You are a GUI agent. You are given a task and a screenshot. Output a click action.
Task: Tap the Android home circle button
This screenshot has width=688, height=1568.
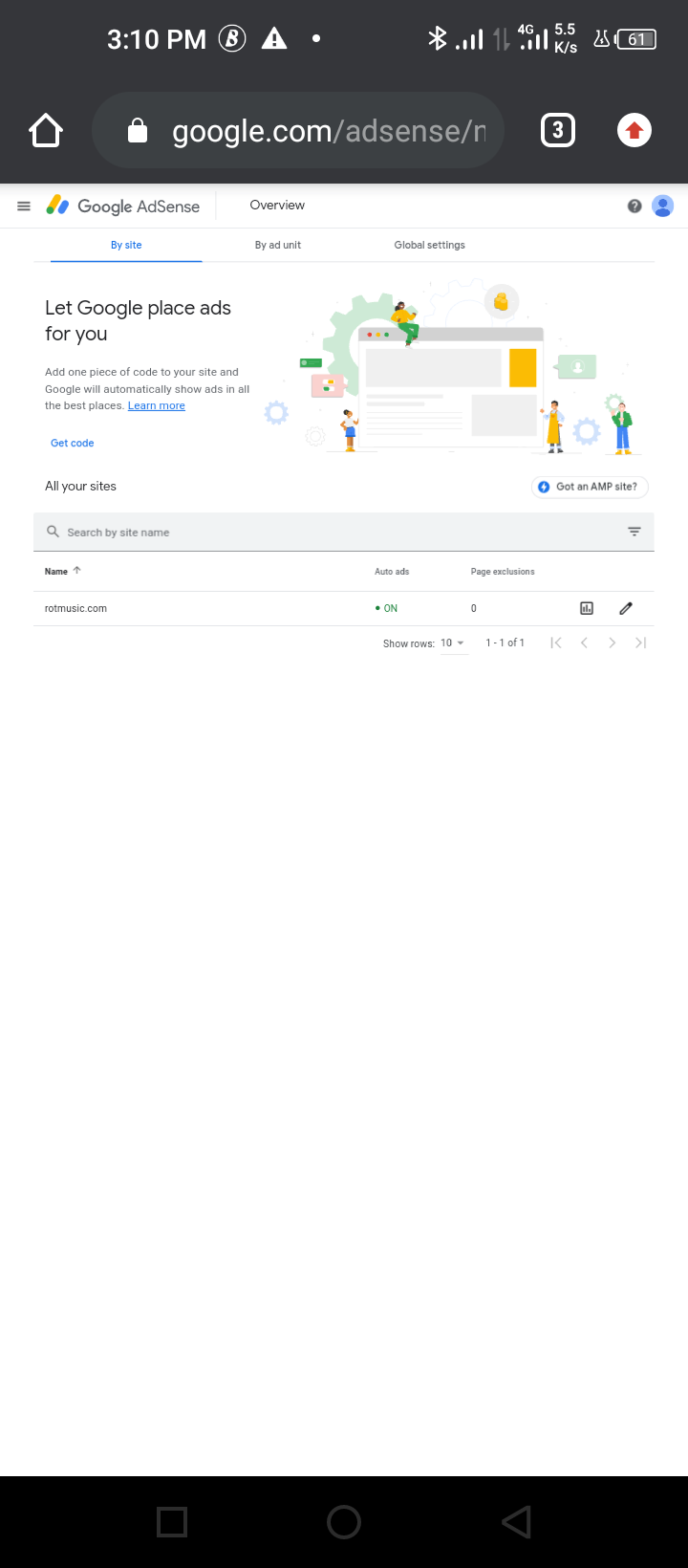pyautogui.click(x=344, y=1522)
